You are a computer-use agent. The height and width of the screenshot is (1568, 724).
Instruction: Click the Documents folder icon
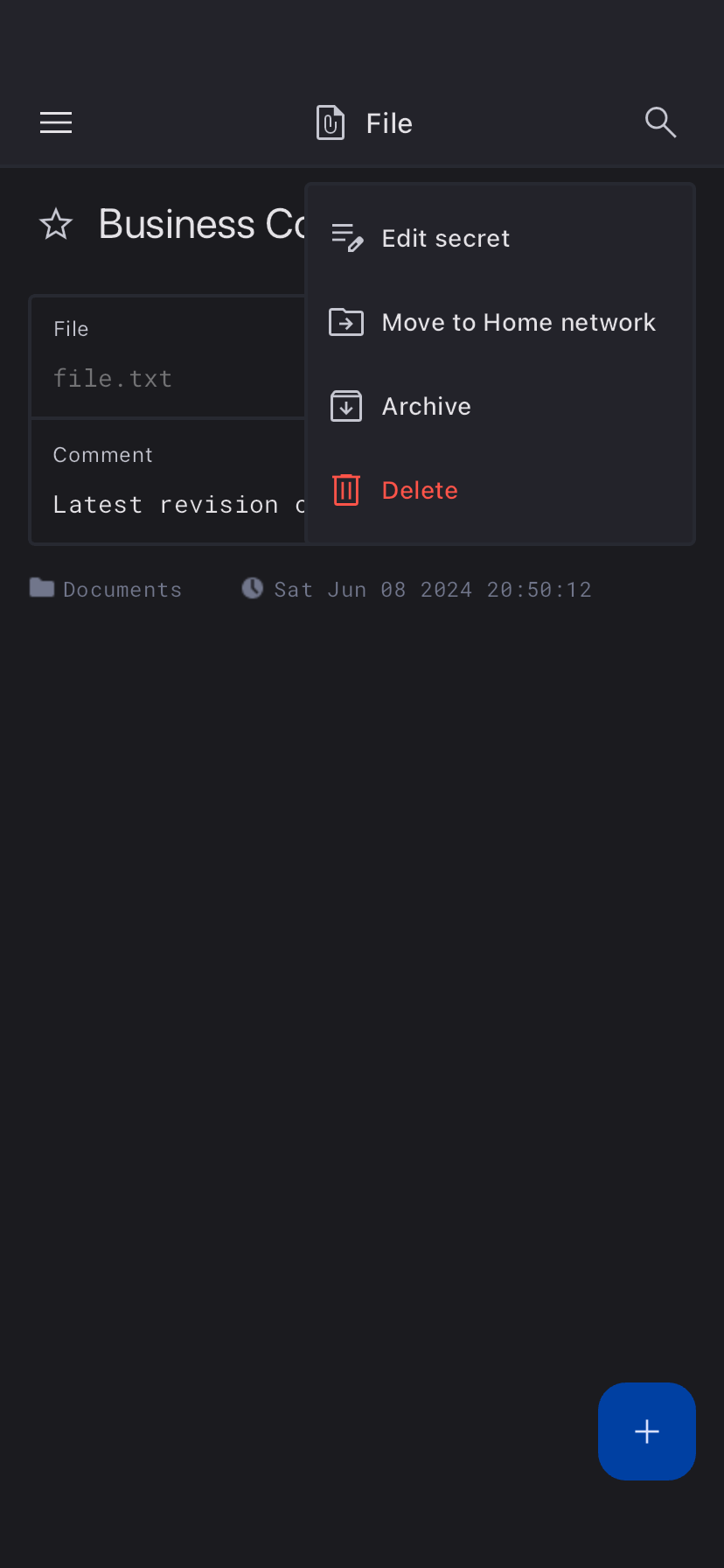(x=42, y=587)
